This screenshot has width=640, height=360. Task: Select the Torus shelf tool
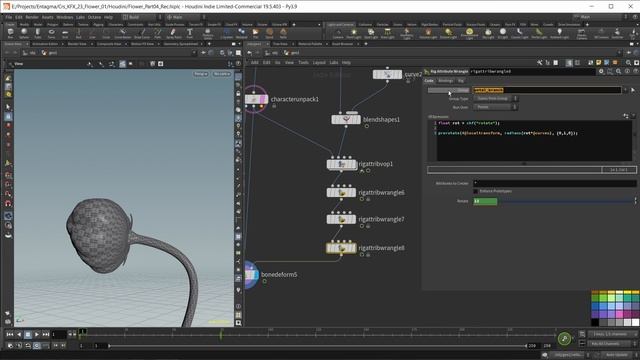51,33
